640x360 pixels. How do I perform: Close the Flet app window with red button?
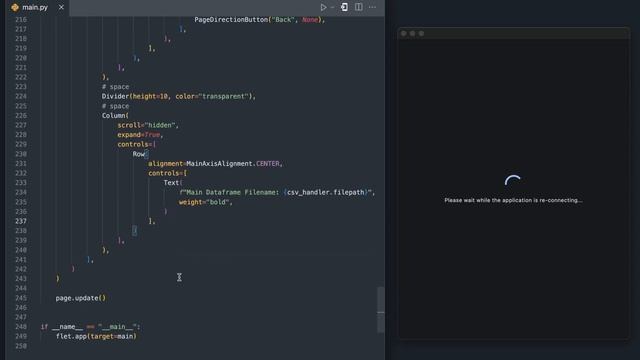pos(404,33)
